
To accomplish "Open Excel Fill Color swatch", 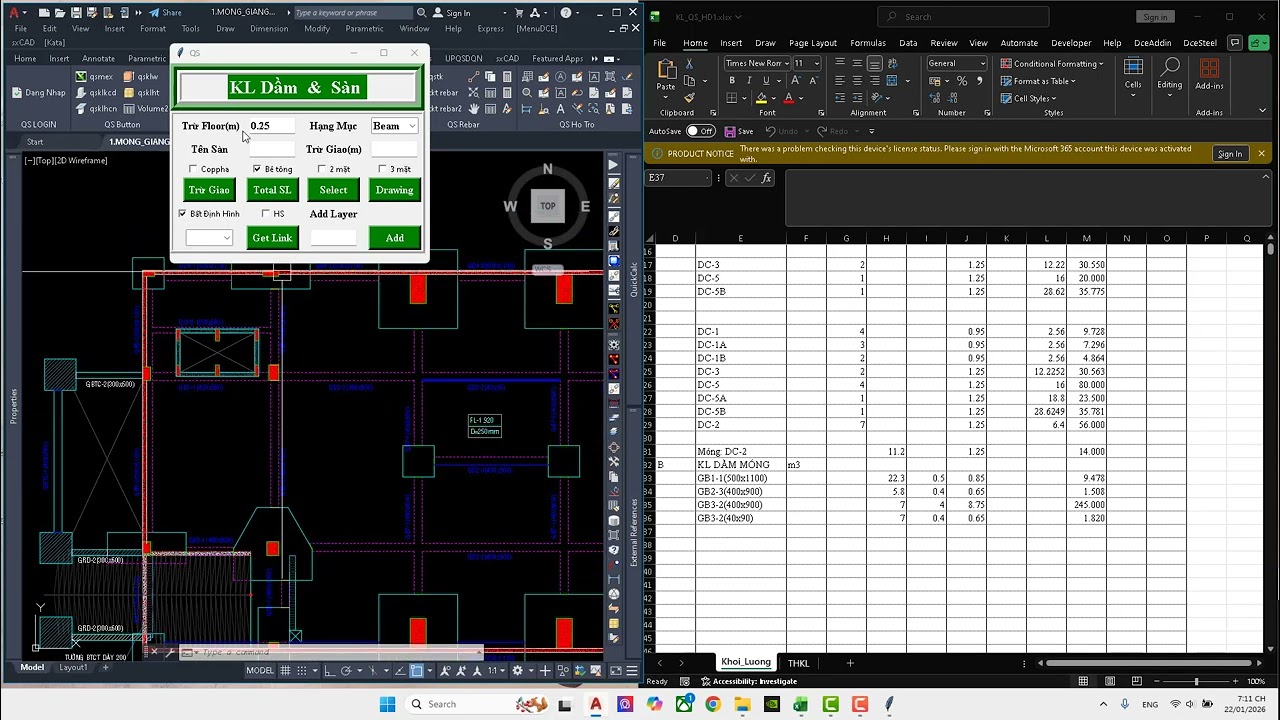I will 761,98.
